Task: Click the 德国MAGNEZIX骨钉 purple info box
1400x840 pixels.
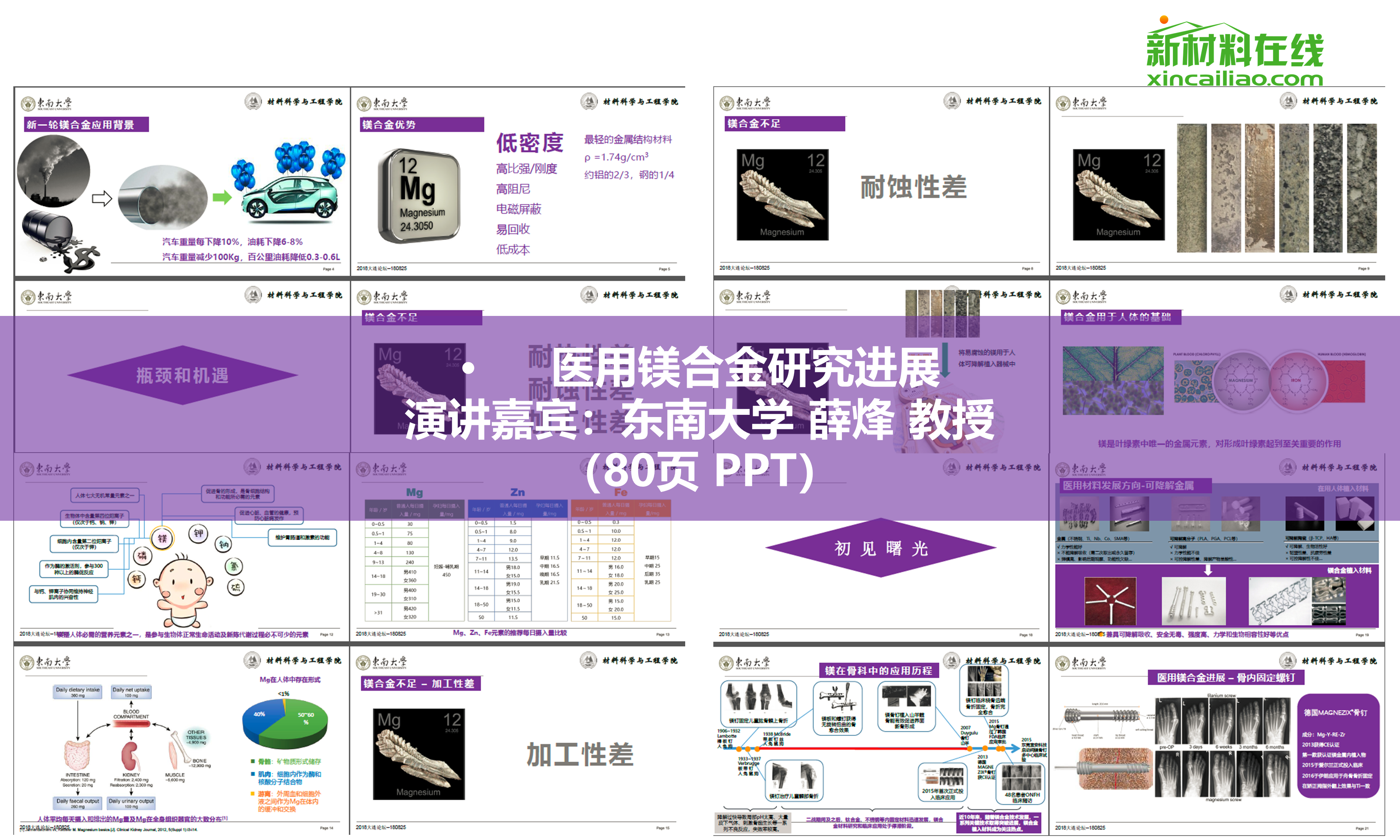Action: [x=1337, y=746]
